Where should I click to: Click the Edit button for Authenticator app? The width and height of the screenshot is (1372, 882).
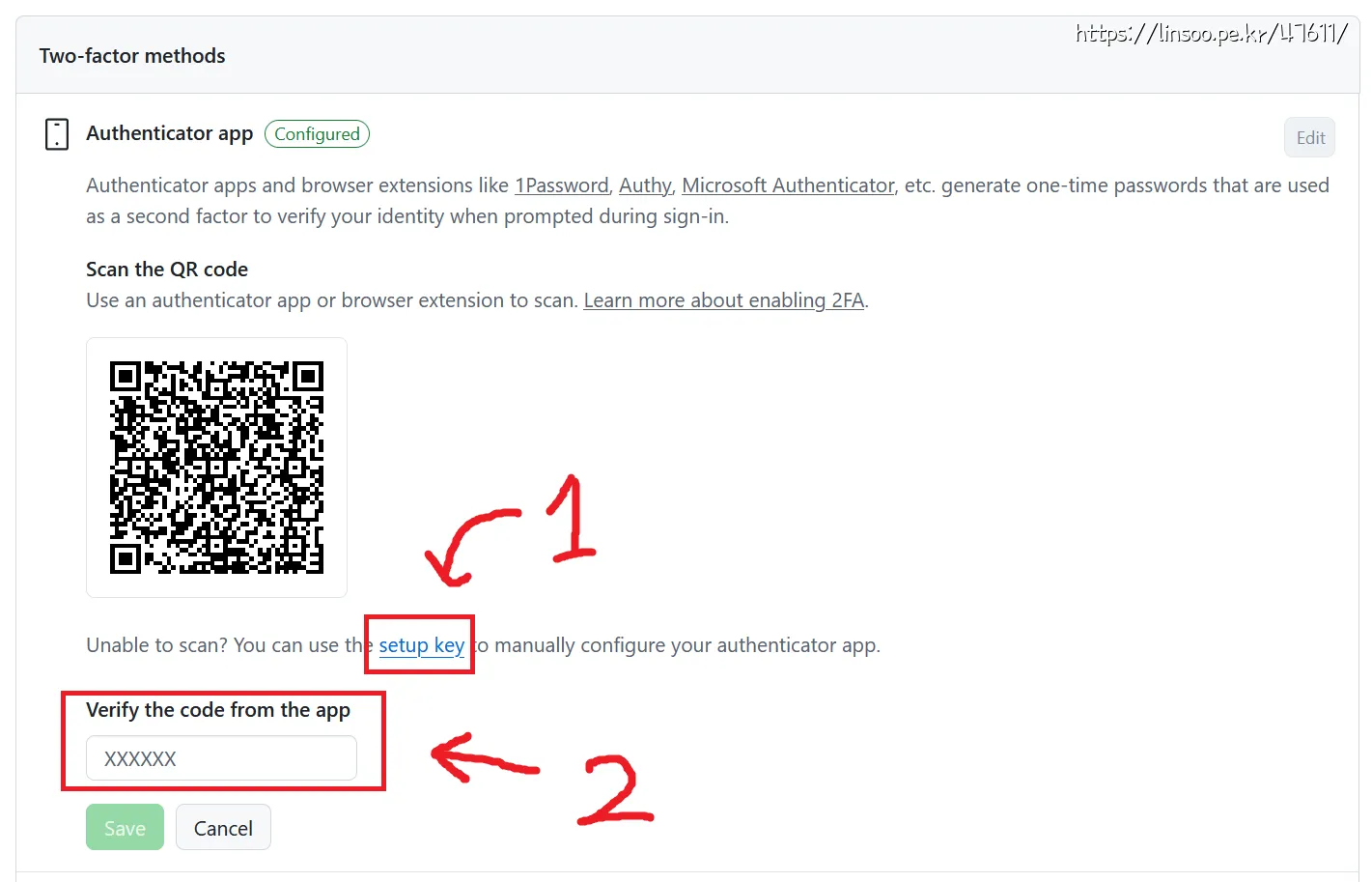pos(1310,137)
